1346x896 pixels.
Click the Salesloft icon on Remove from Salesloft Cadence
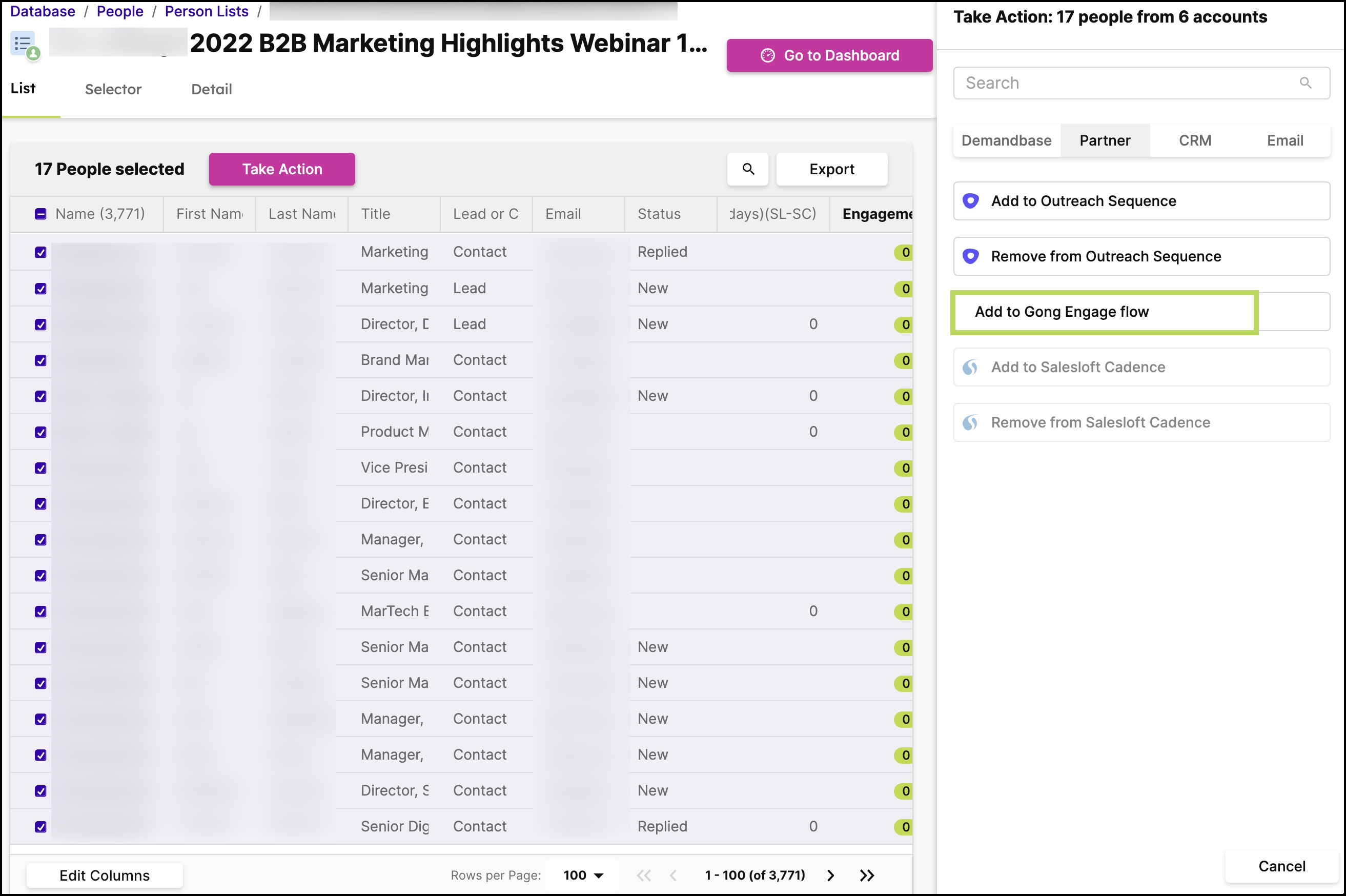point(970,423)
